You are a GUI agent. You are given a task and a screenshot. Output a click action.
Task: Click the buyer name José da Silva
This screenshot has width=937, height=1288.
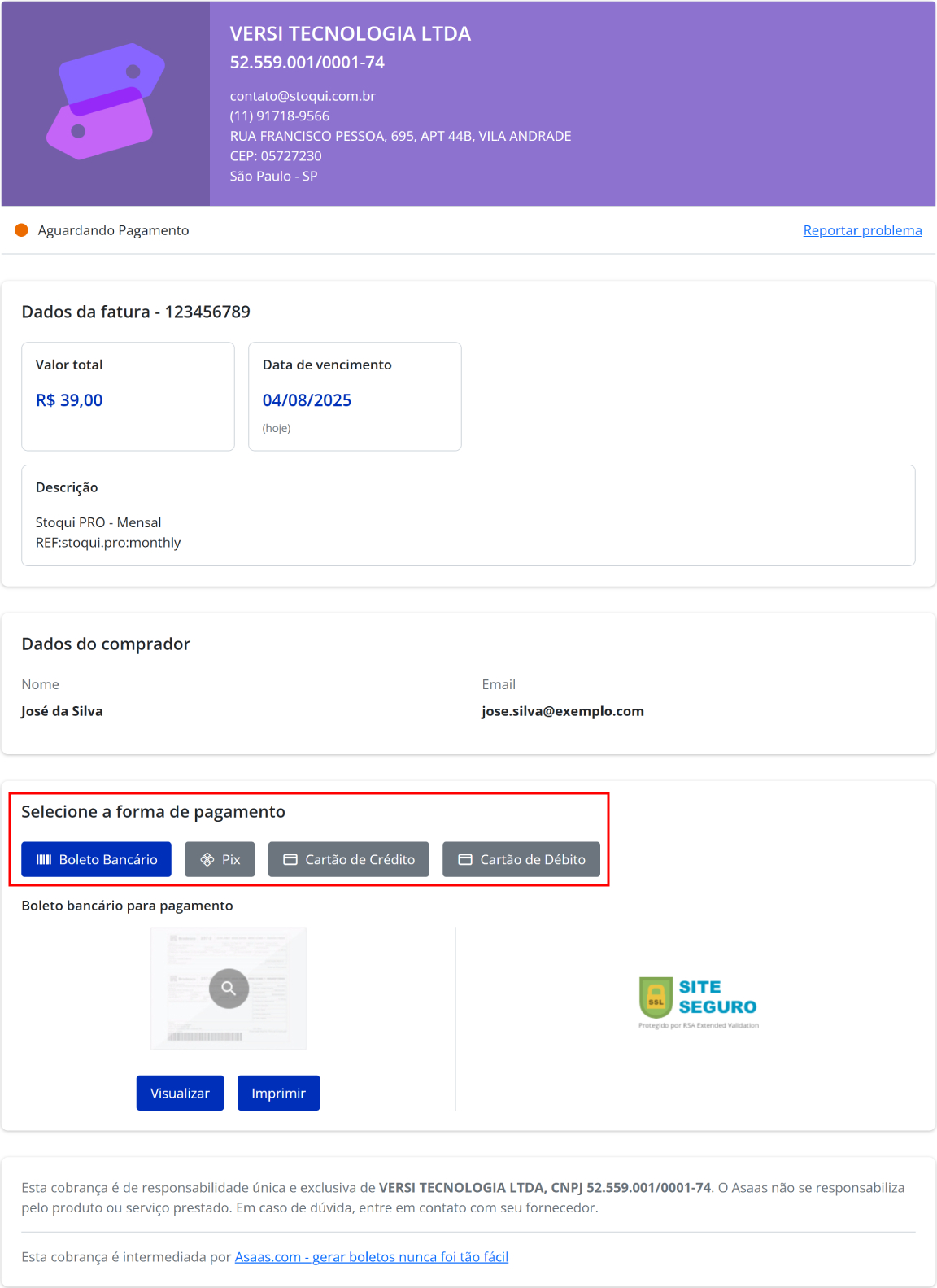tap(62, 711)
